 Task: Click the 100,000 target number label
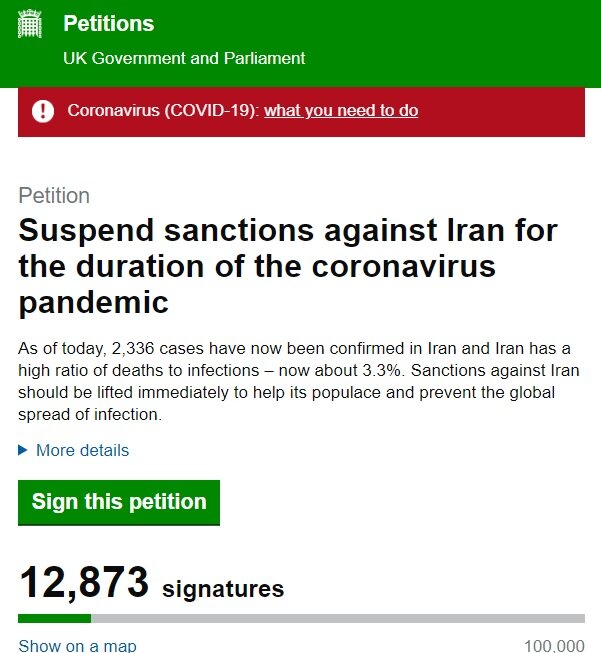click(x=554, y=646)
